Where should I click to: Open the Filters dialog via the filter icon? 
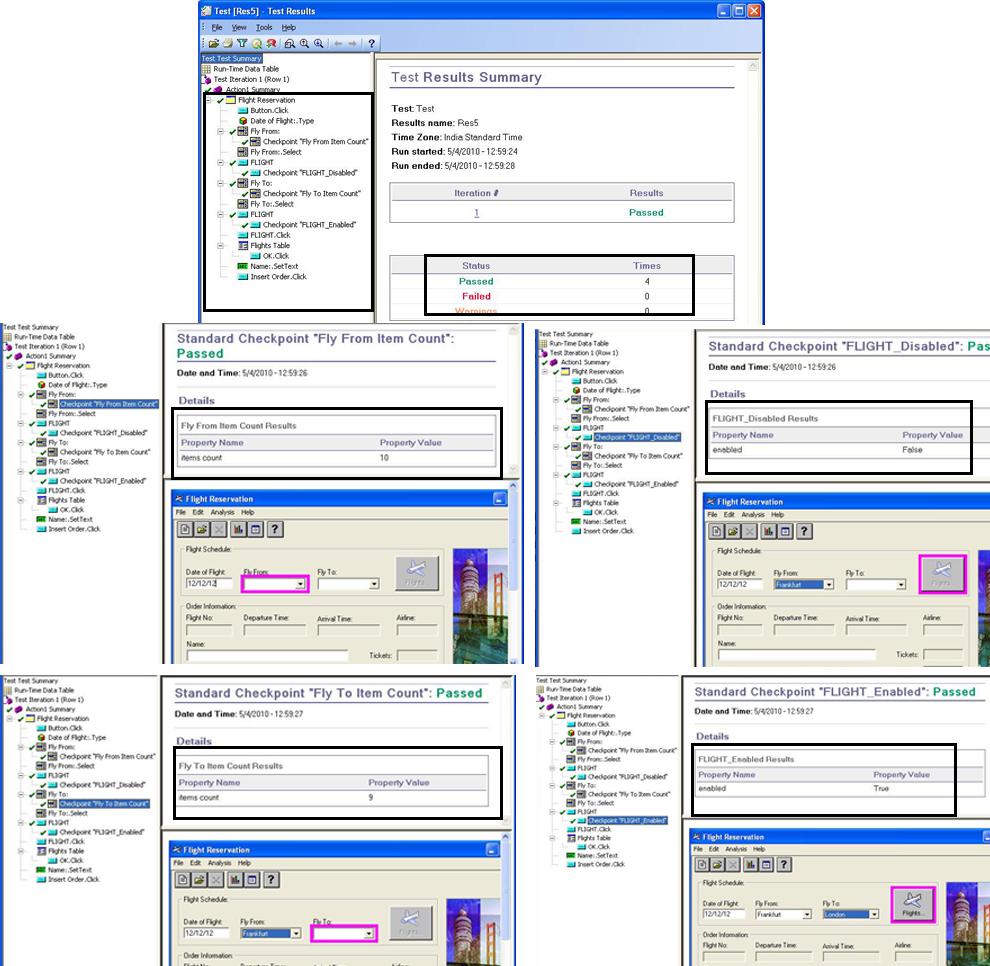click(x=241, y=43)
